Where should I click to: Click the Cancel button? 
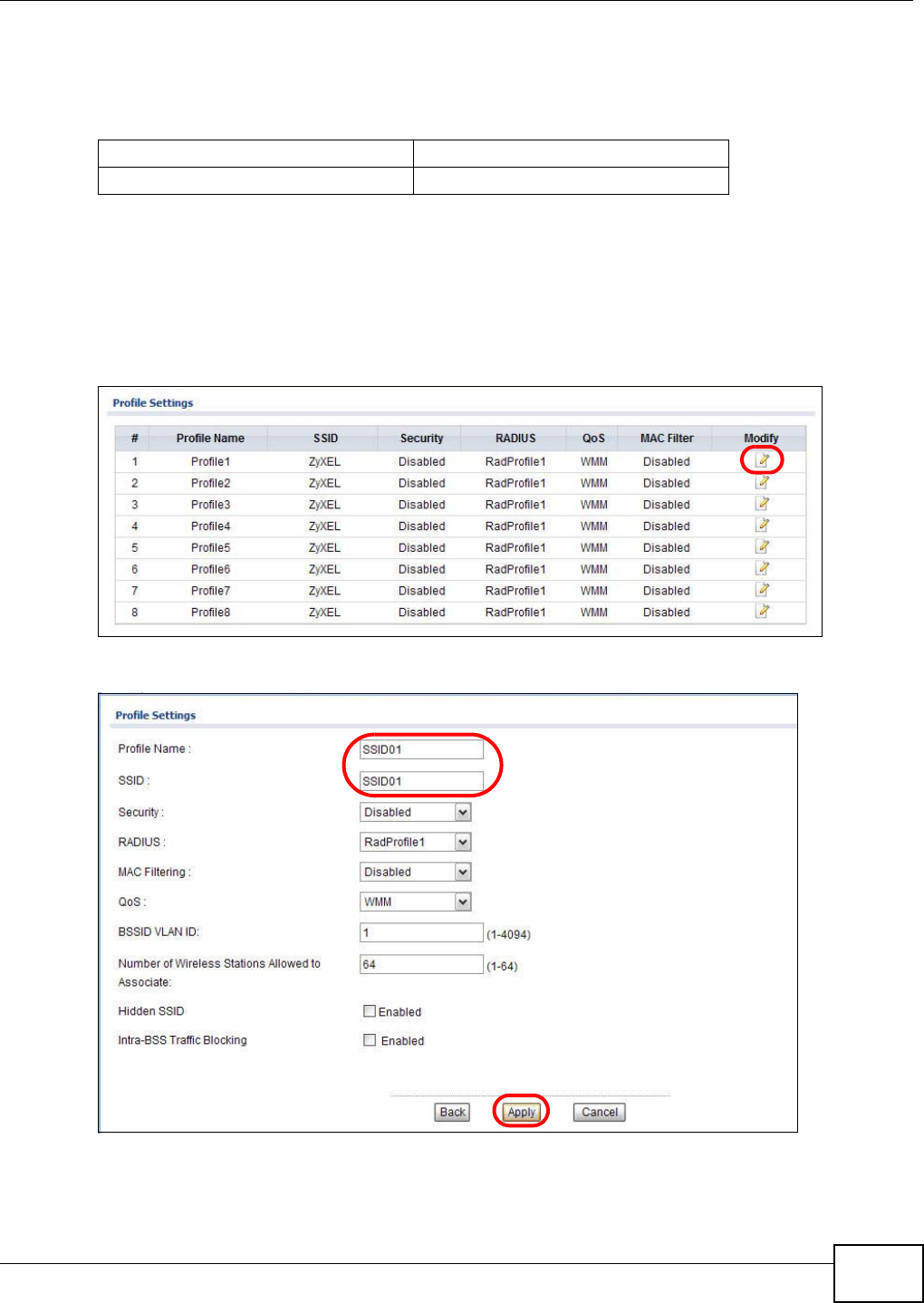pyautogui.click(x=600, y=1112)
